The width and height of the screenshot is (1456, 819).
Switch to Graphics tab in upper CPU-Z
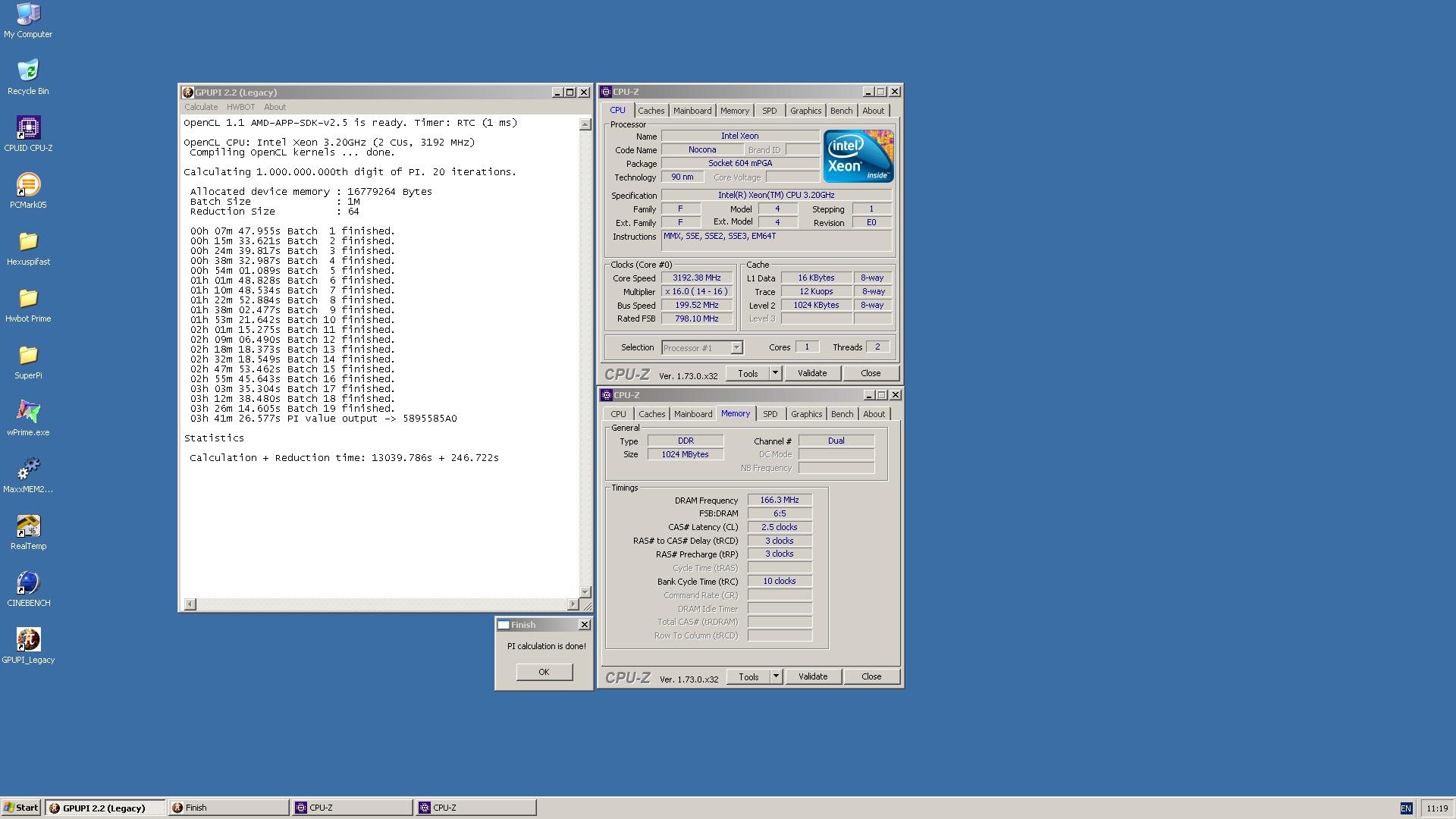click(x=805, y=111)
